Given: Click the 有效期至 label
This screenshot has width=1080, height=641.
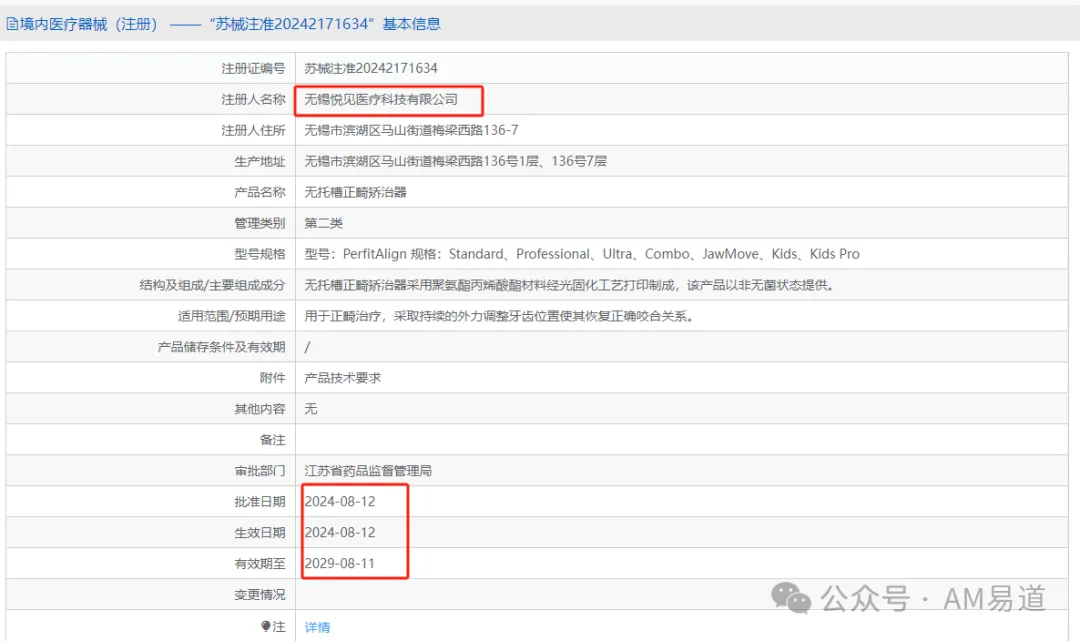Looking at the screenshot, I should (260, 564).
